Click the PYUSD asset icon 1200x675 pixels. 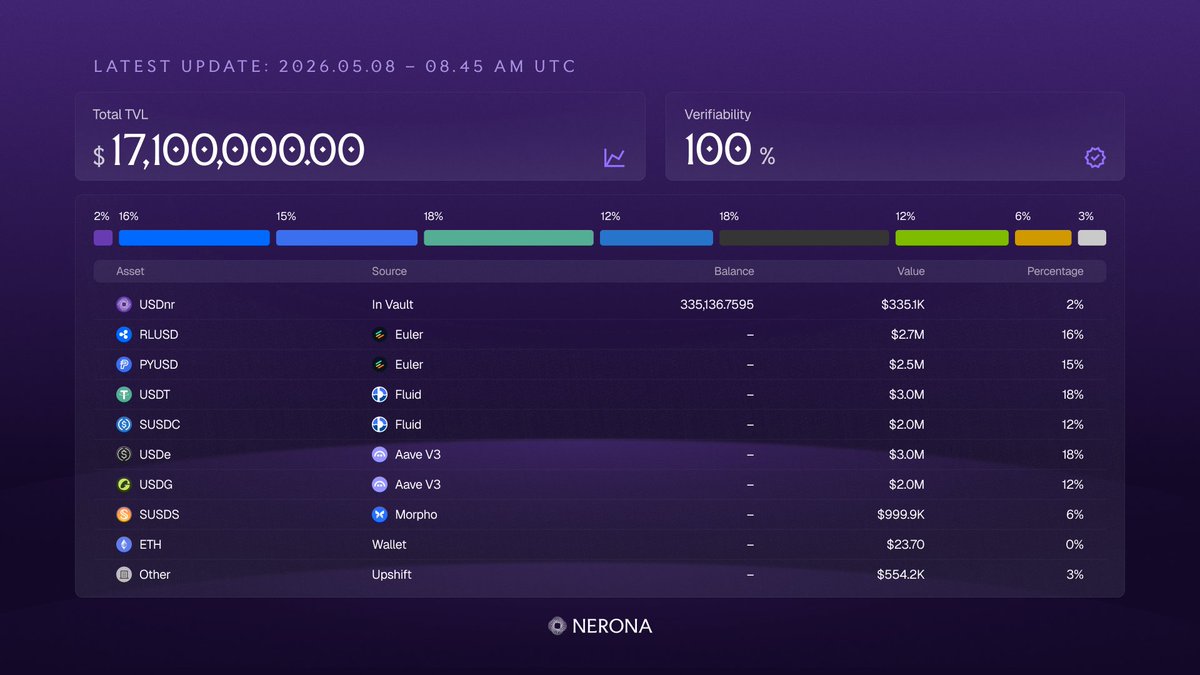(x=124, y=364)
